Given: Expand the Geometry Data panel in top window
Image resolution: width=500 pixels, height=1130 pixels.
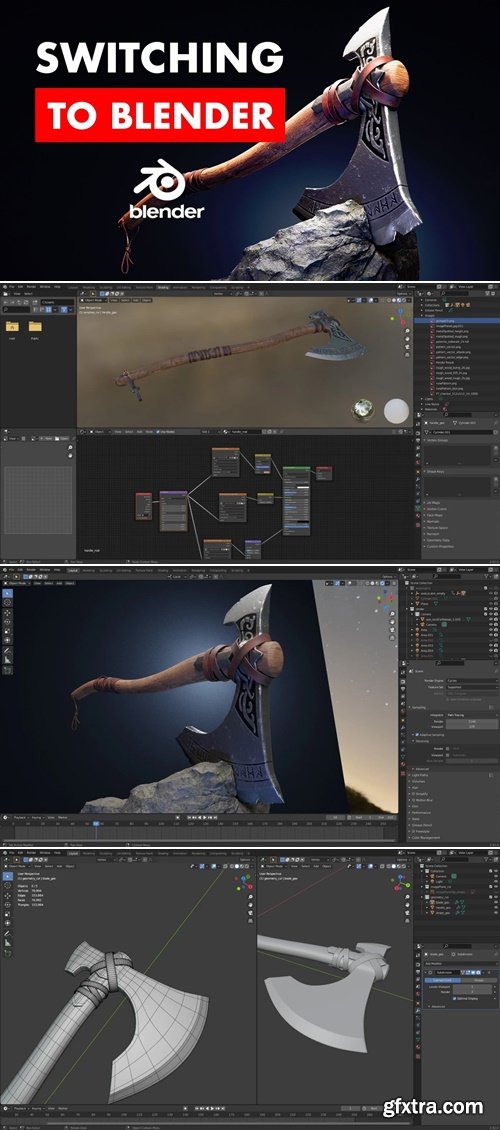Looking at the screenshot, I should pyautogui.click(x=438, y=539).
